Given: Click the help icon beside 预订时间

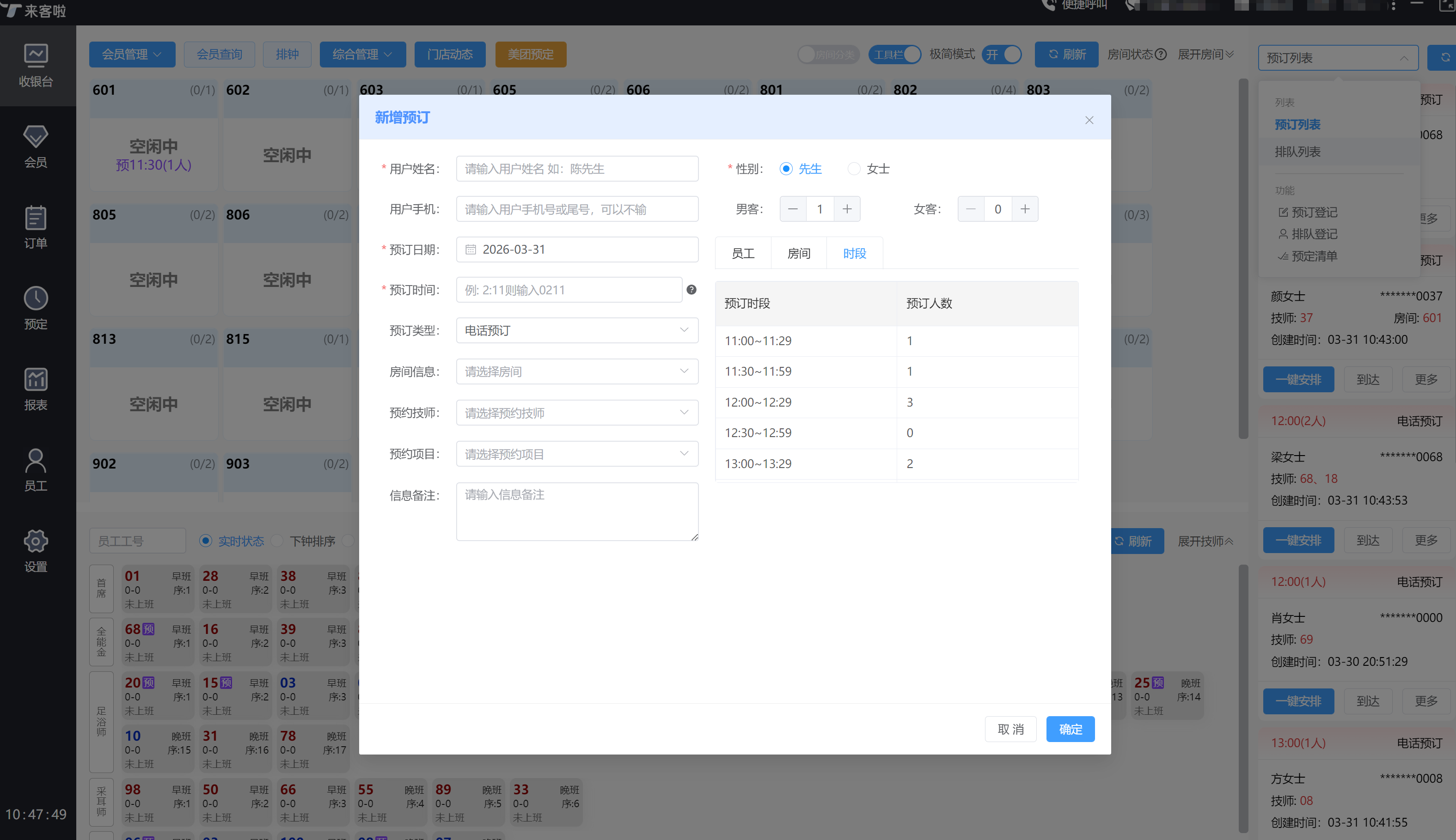Looking at the screenshot, I should coord(691,290).
